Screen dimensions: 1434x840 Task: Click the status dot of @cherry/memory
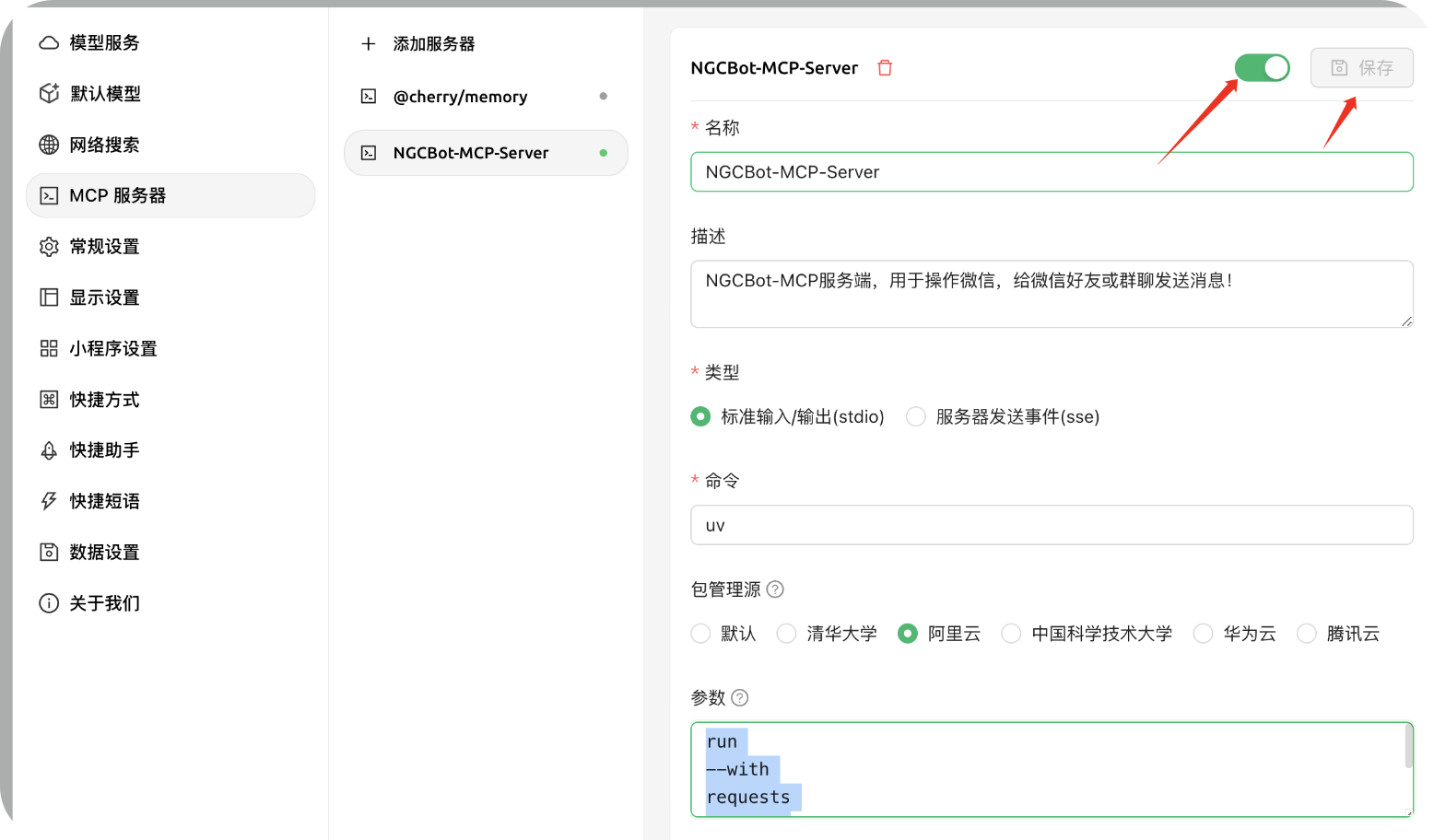pyautogui.click(x=604, y=96)
